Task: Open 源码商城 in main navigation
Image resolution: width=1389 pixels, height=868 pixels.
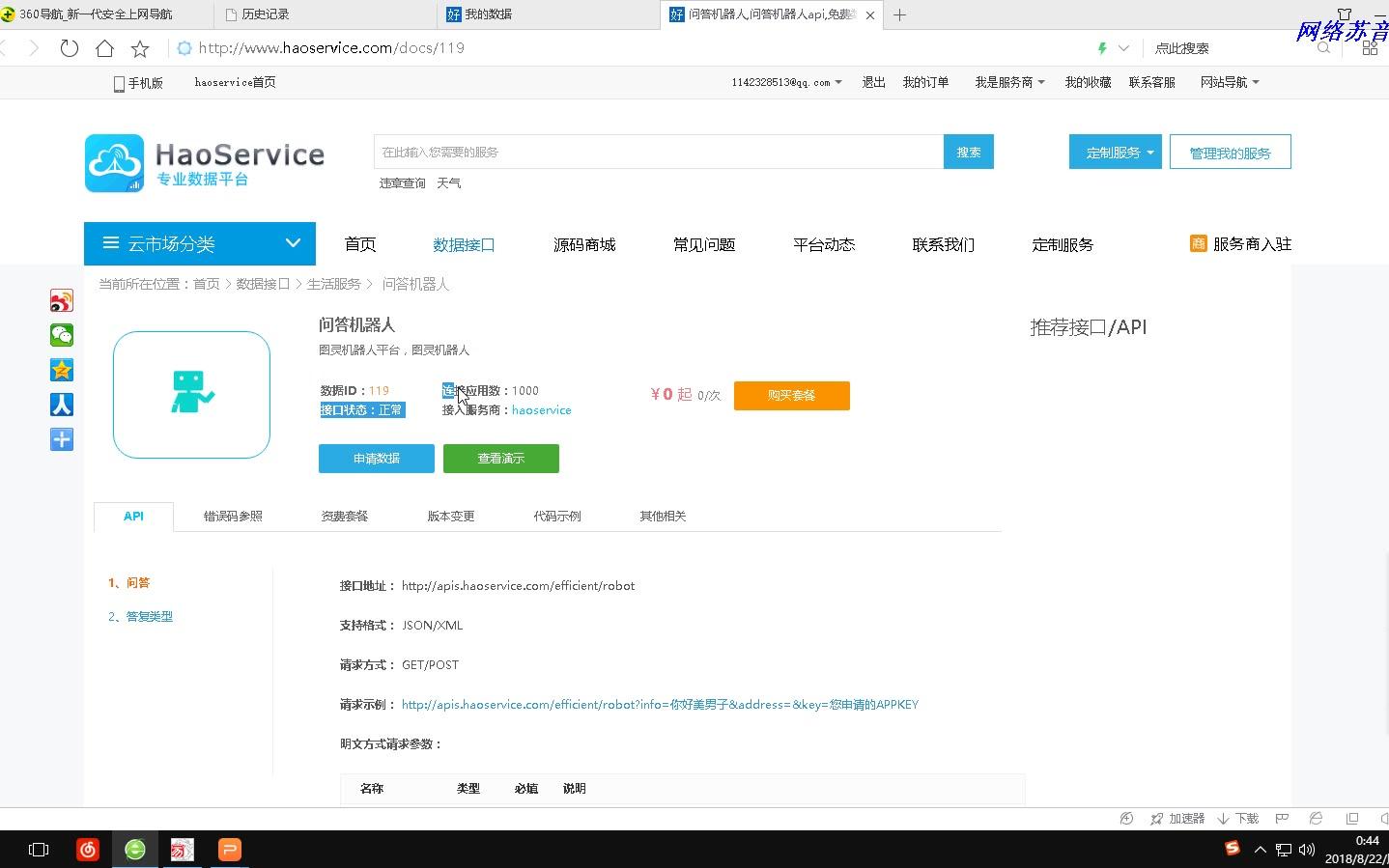Action: (584, 244)
